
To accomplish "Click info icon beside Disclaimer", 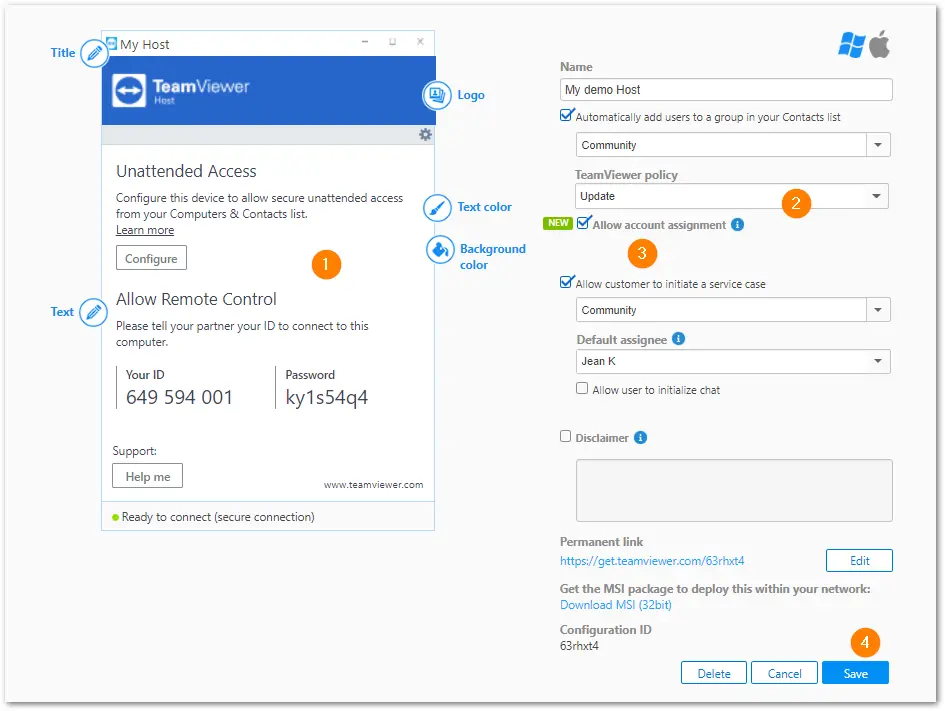I will (x=641, y=437).
